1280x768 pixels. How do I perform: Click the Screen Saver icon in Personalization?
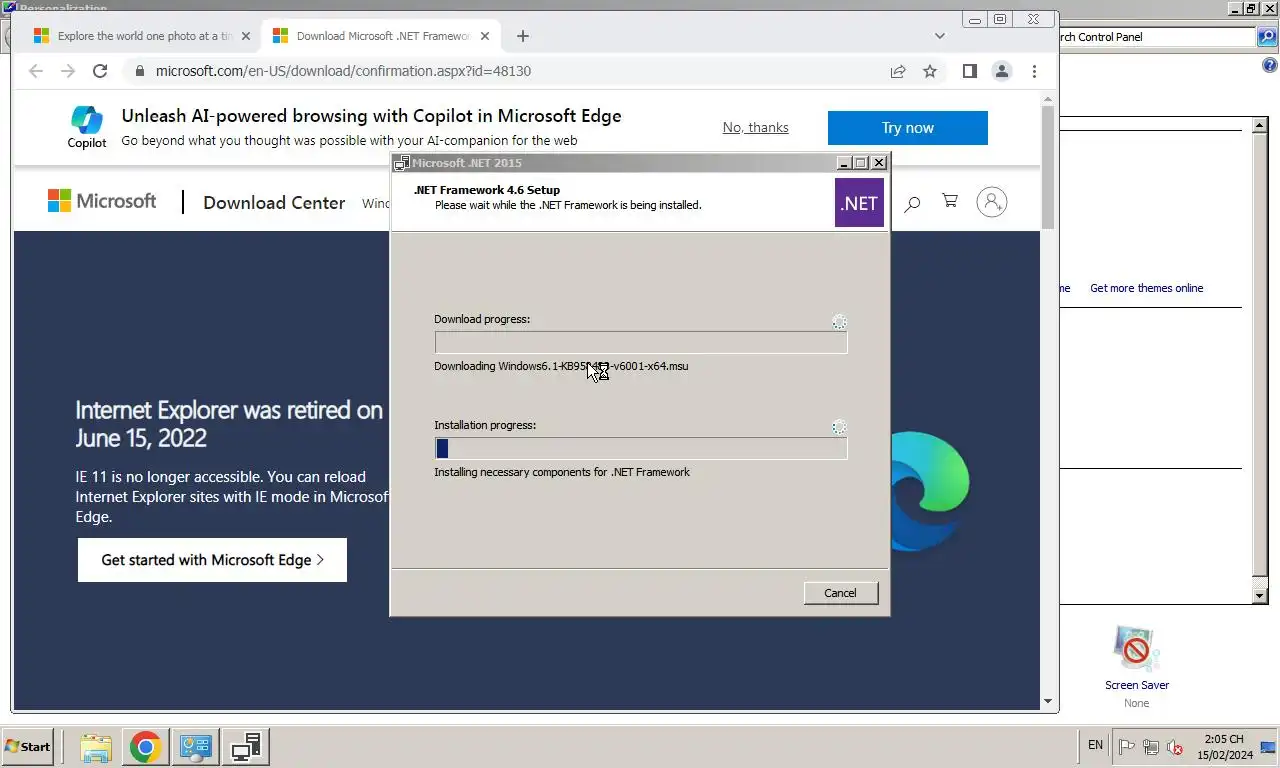click(x=1136, y=649)
